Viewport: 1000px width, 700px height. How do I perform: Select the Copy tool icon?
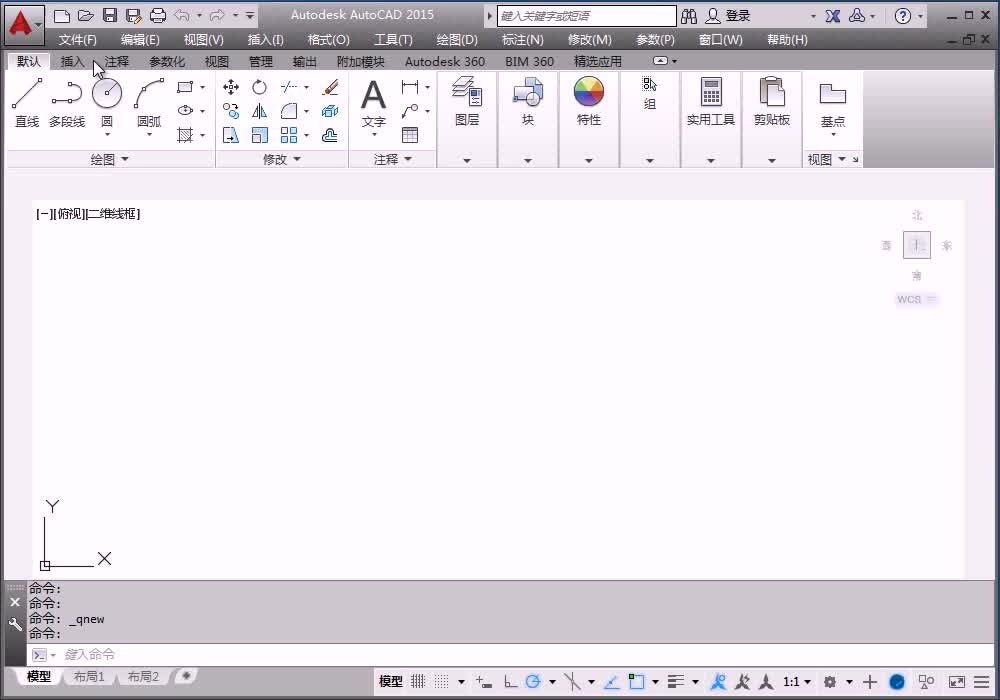click(x=231, y=111)
